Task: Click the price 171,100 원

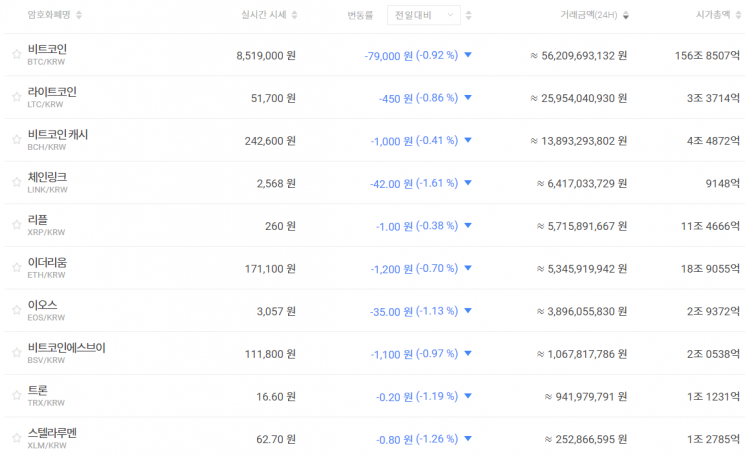Action: tap(270, 269)
